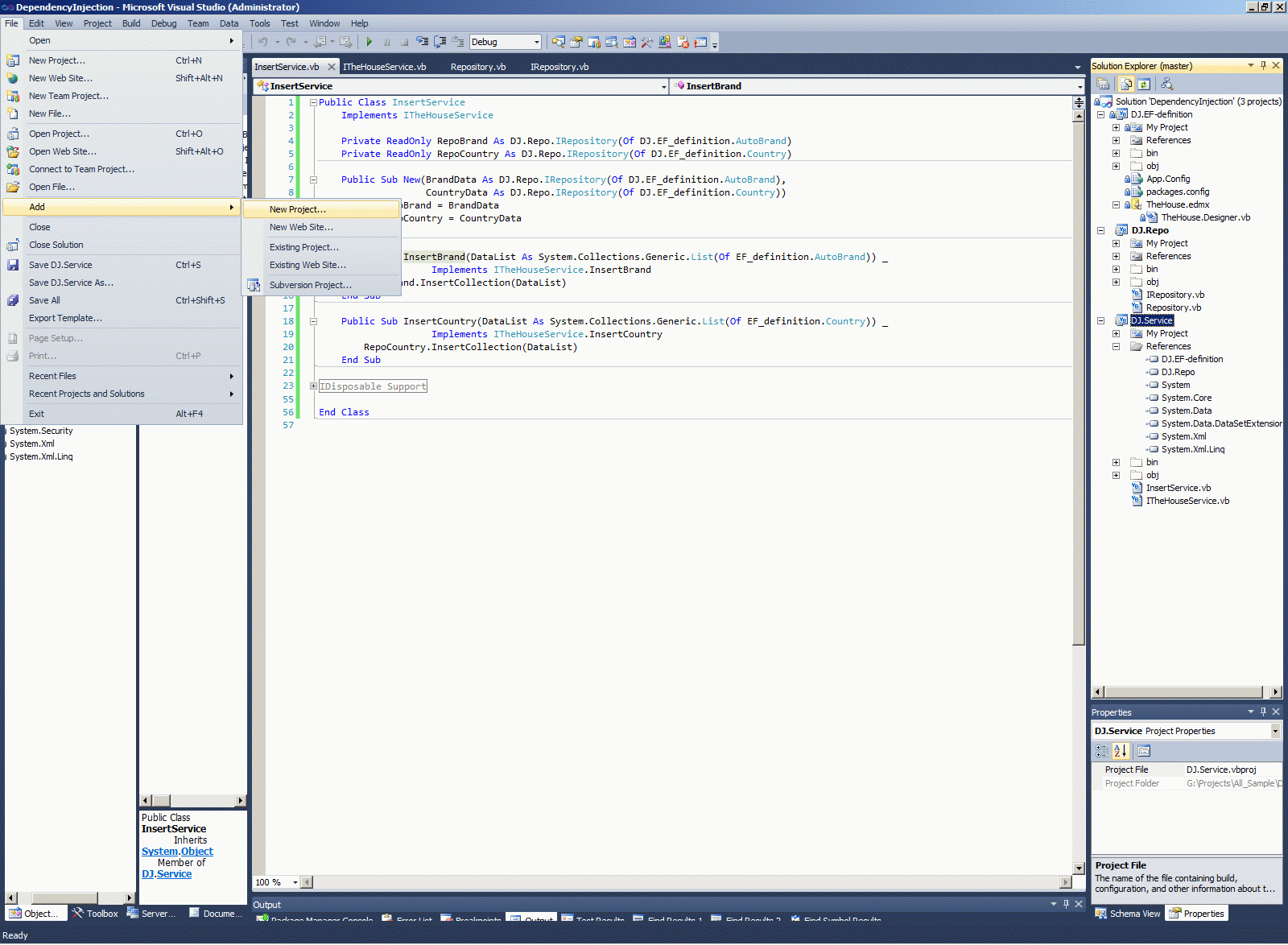Expand the collapsed IDisposable Support region

pyautogui.click(x=313, y=386)
